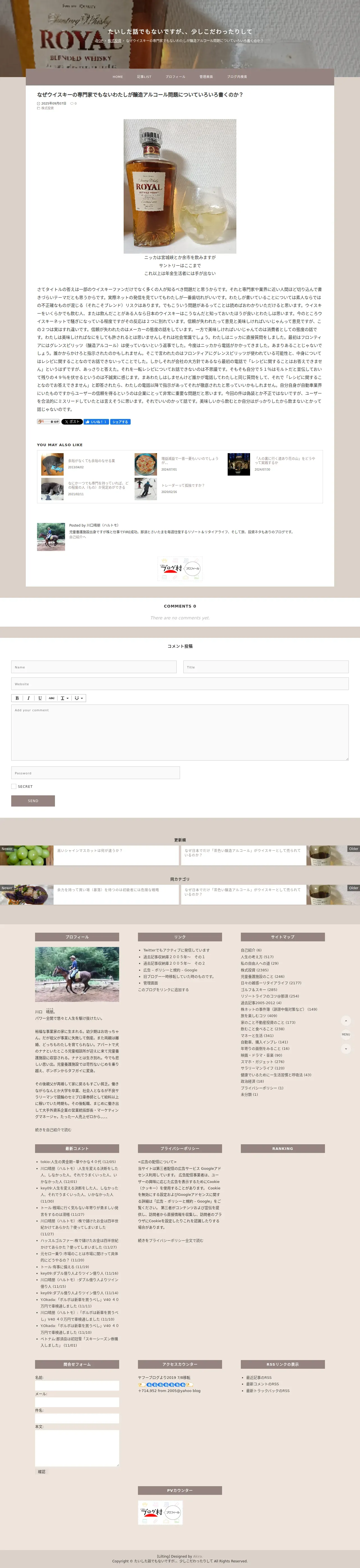The image size is (360, 1568).
Task: Open 最近記事のRSS link
Action: click(259, 1377)
